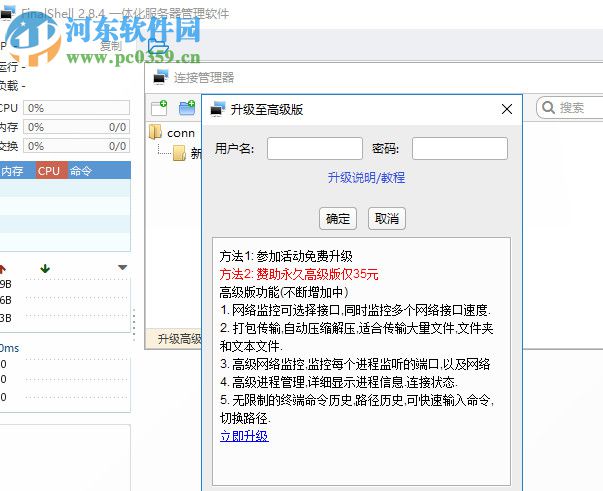Open the network interface dropdown arrow
This screenshot has height=491, width=603.
pyautogui.click(x=122, y=268)
